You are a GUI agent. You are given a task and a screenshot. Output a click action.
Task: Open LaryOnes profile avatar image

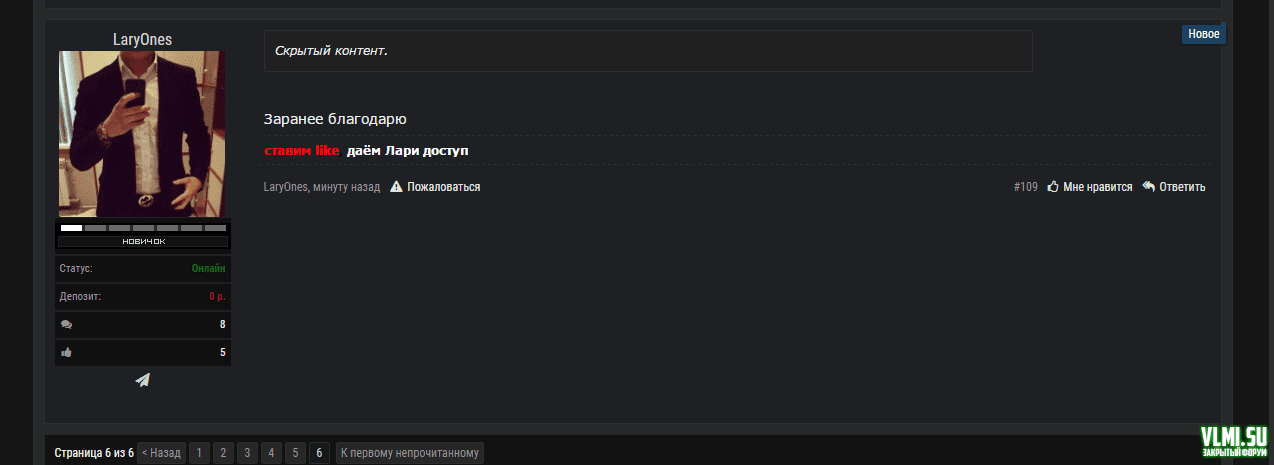(142, 134)
